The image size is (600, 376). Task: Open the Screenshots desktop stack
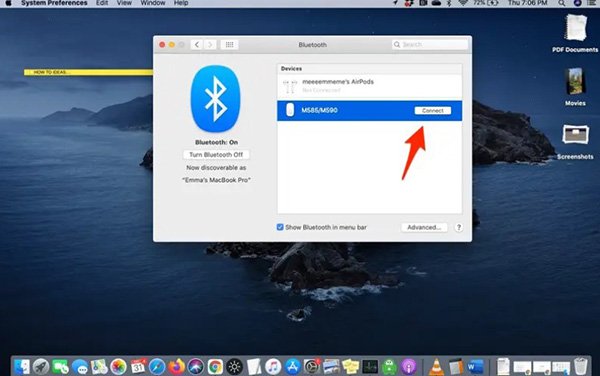click(575, 142)
